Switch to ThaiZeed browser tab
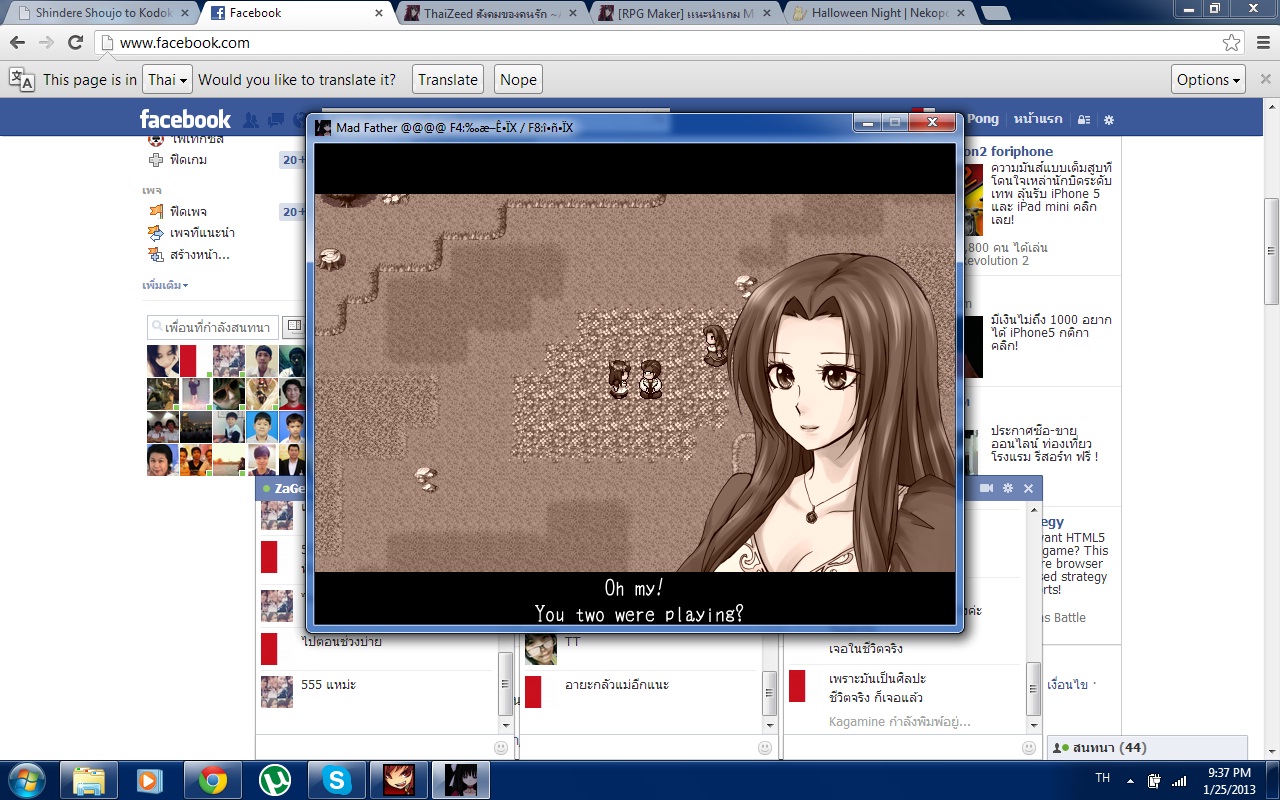 pyautogui.click(x=491, y=13)
